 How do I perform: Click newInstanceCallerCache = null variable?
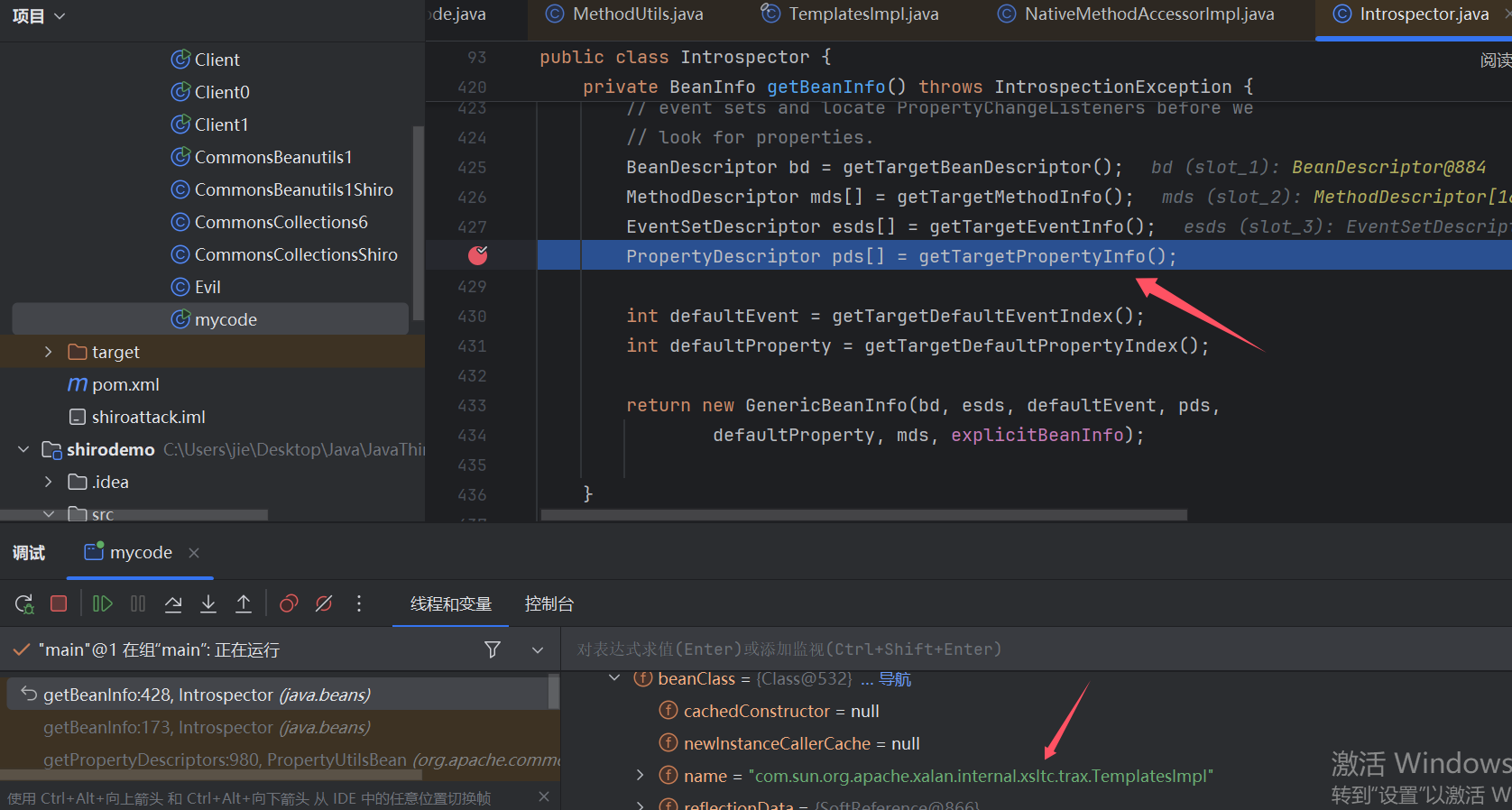802,743
